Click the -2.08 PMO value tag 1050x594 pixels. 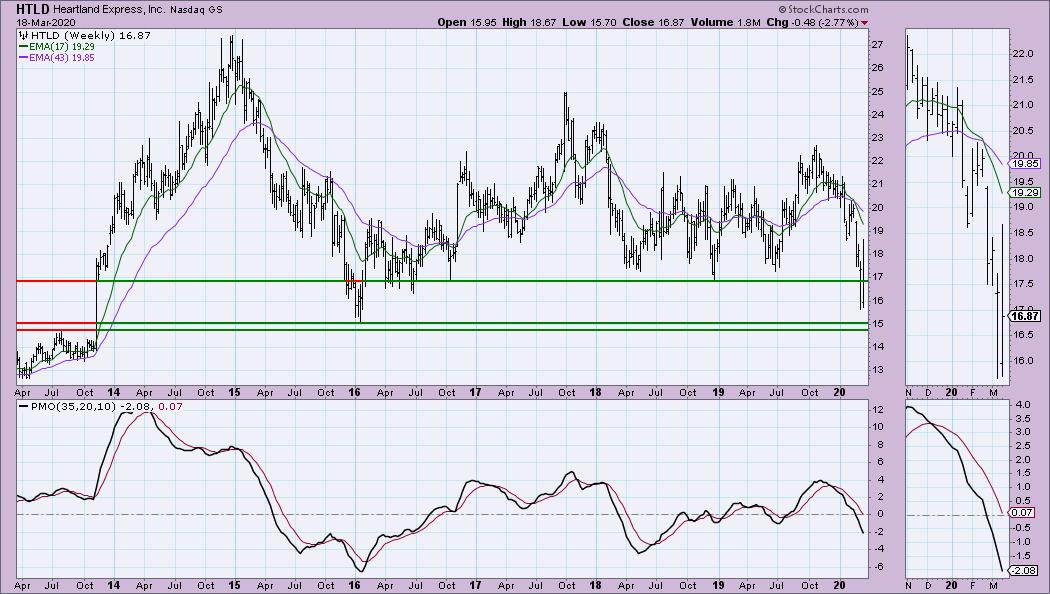pos(1024,570)
